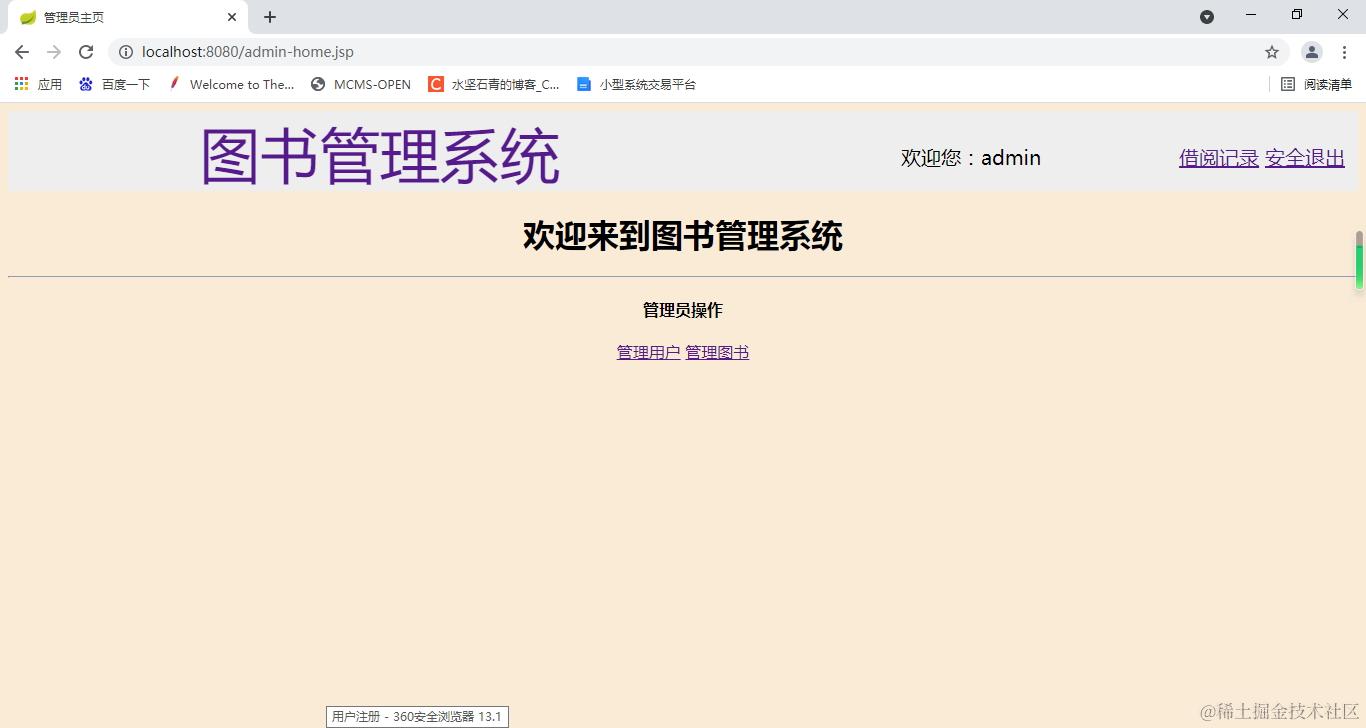Click the bookmark star in address bar
Viewport: 1366px width, 728px height.
click(1271, 51)
